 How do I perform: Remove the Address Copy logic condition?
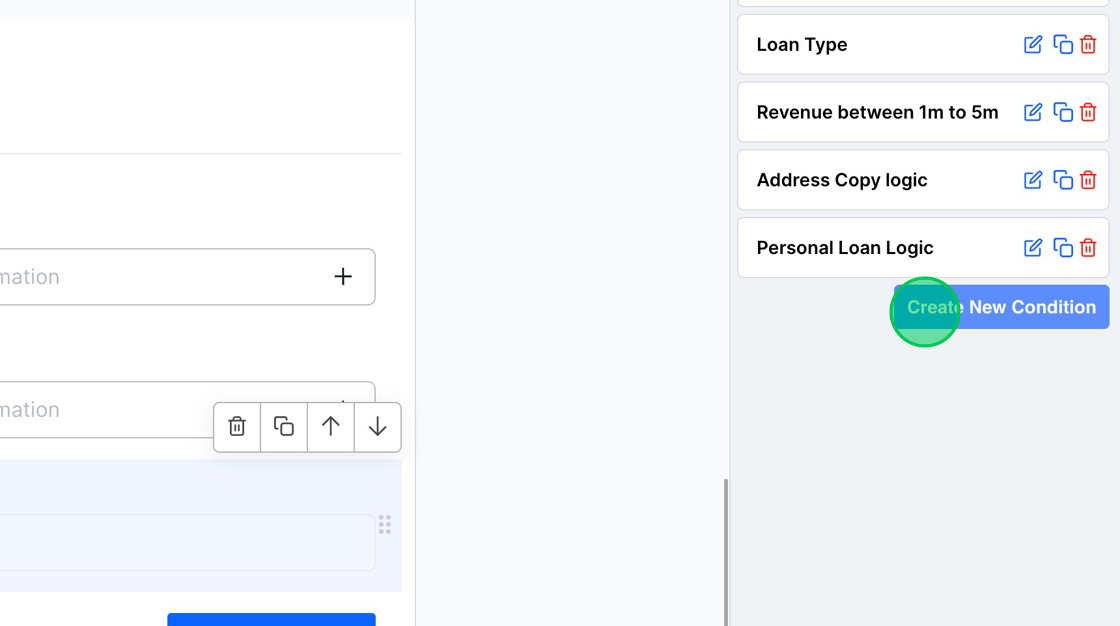click(1088, 180)
